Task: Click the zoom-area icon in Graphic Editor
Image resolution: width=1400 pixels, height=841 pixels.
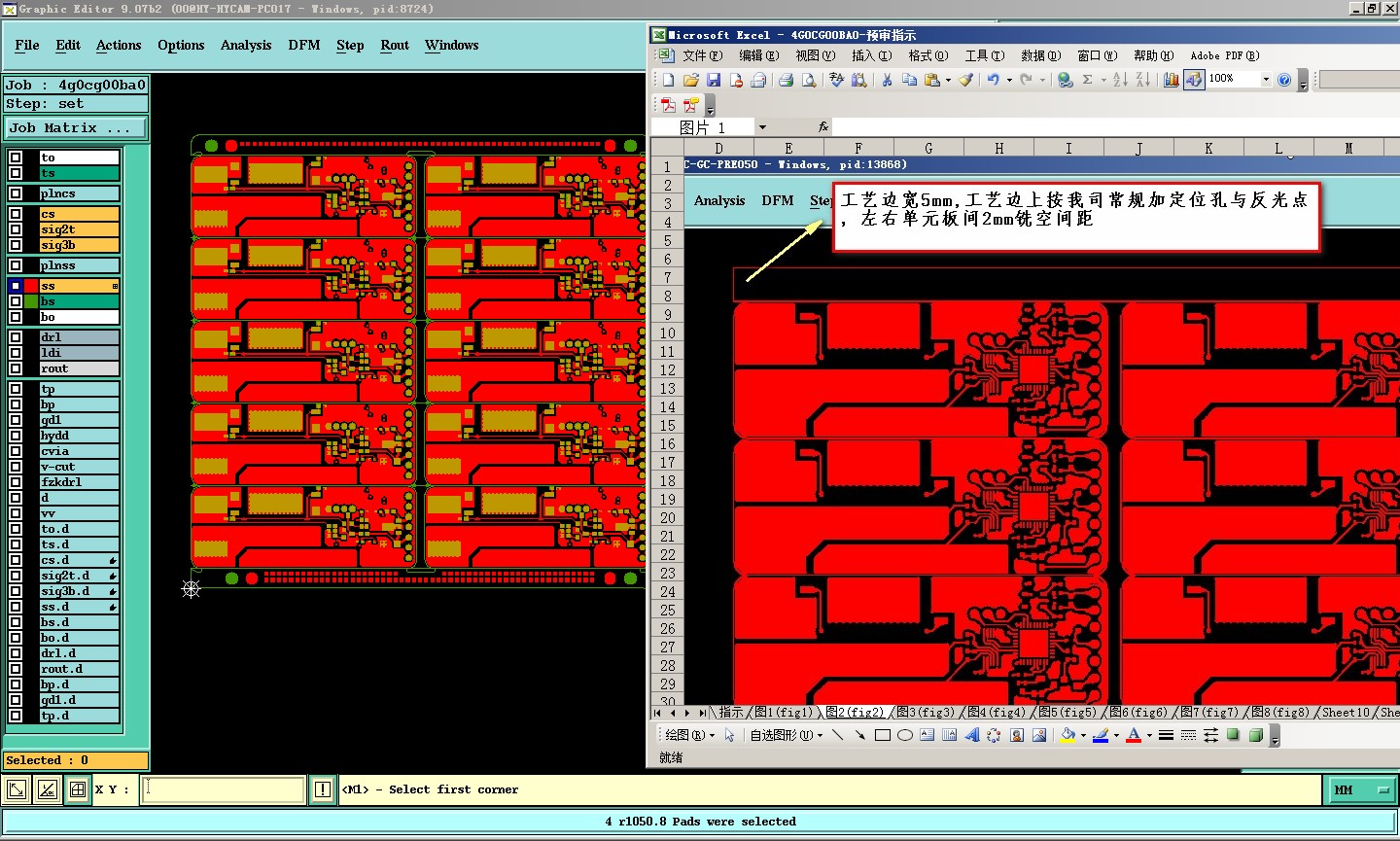Action: (17, 789)
